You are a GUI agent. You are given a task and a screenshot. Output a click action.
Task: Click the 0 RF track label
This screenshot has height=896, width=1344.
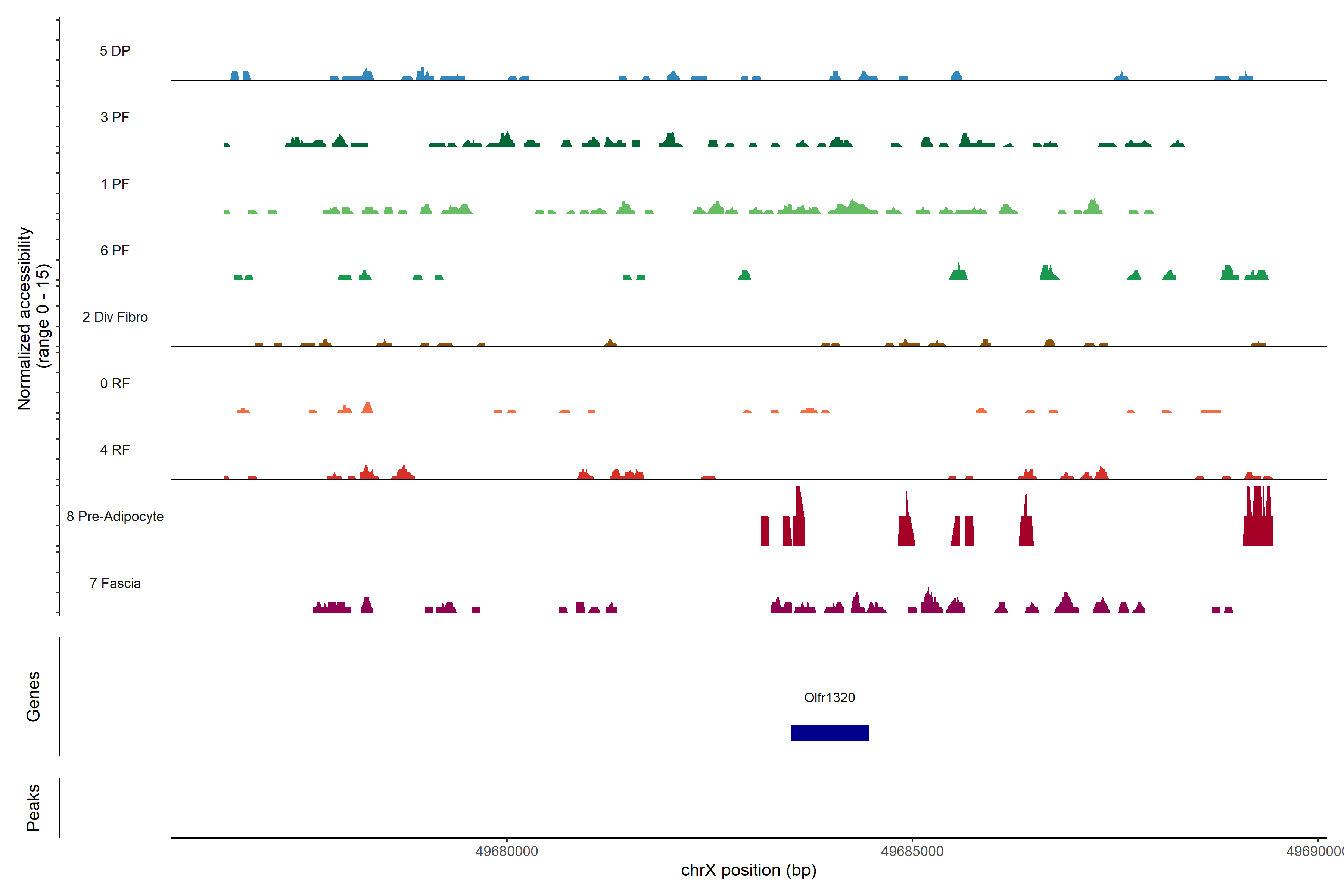tap(115, 383)
